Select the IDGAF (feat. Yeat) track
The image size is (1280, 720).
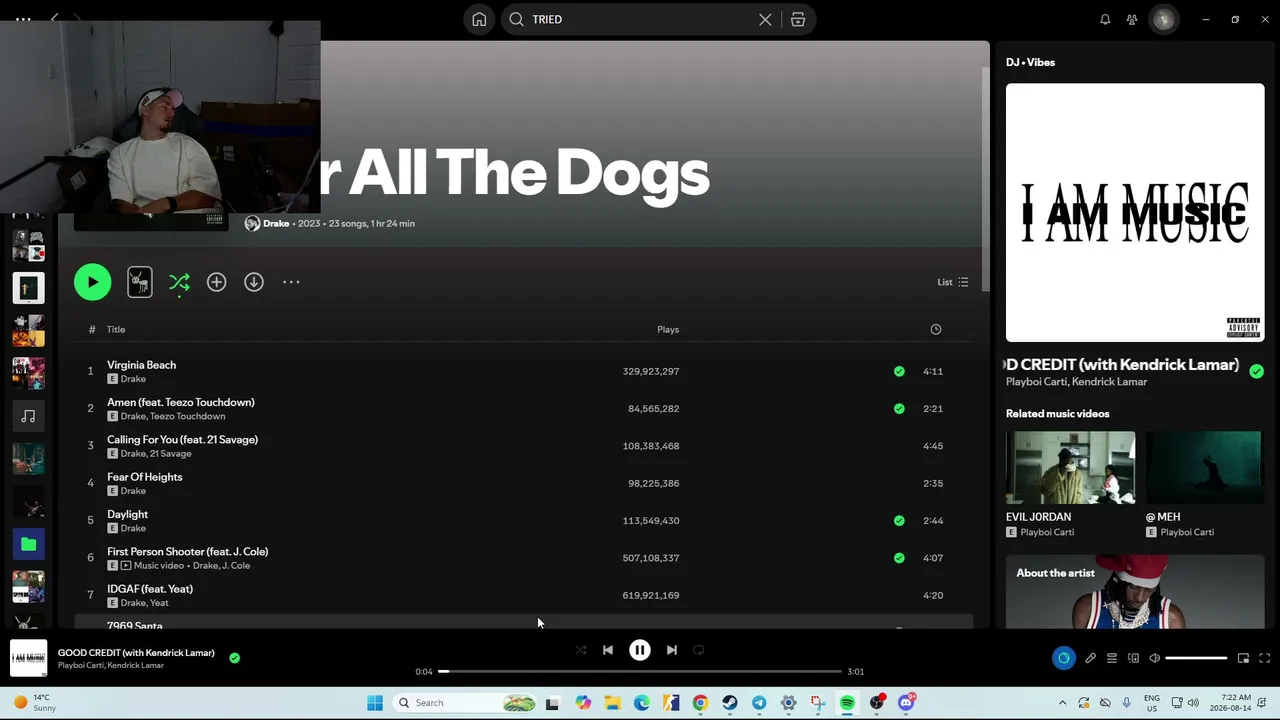pos(150,589)
